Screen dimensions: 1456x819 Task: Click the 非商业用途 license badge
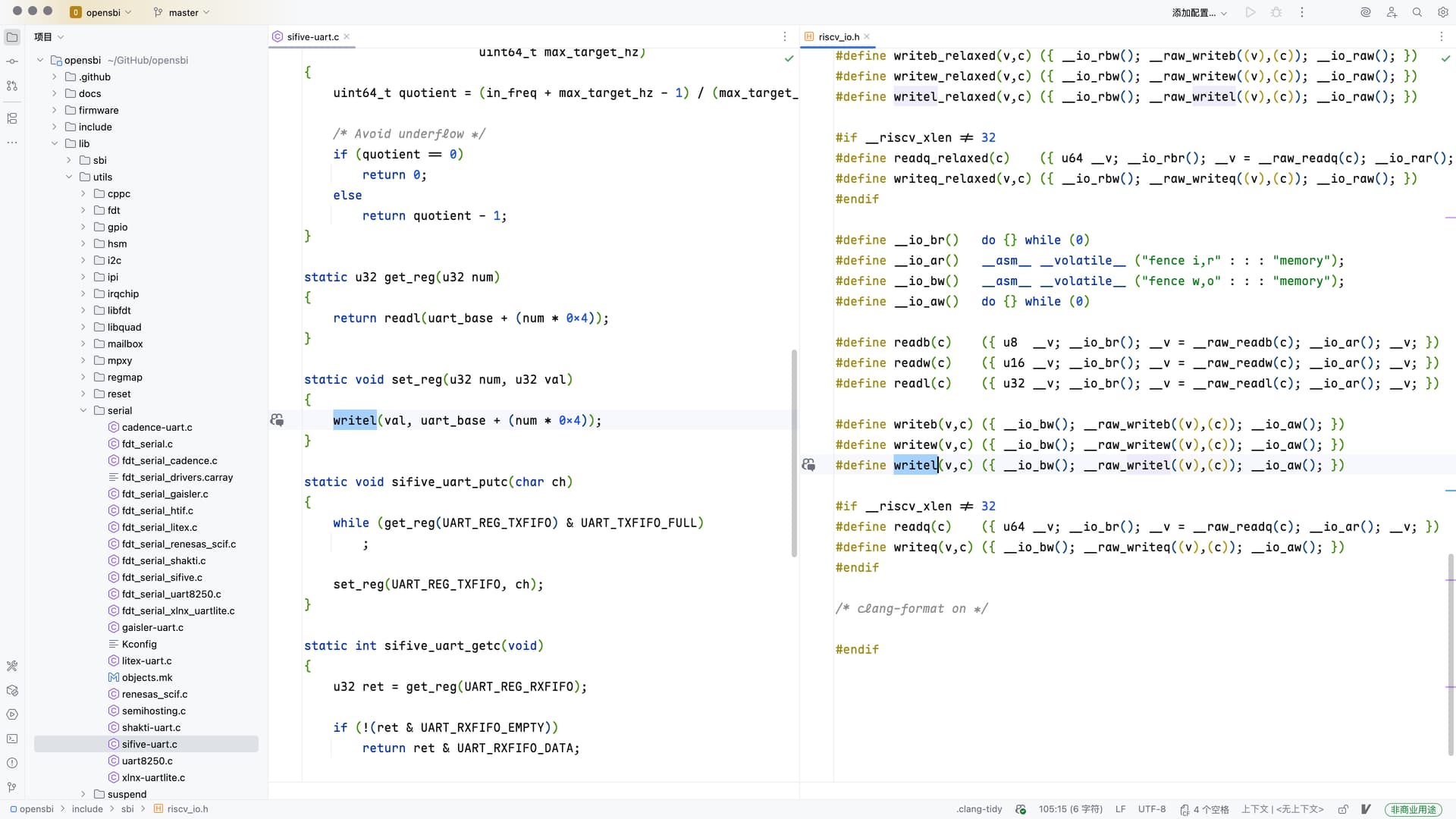[1414, 809]
